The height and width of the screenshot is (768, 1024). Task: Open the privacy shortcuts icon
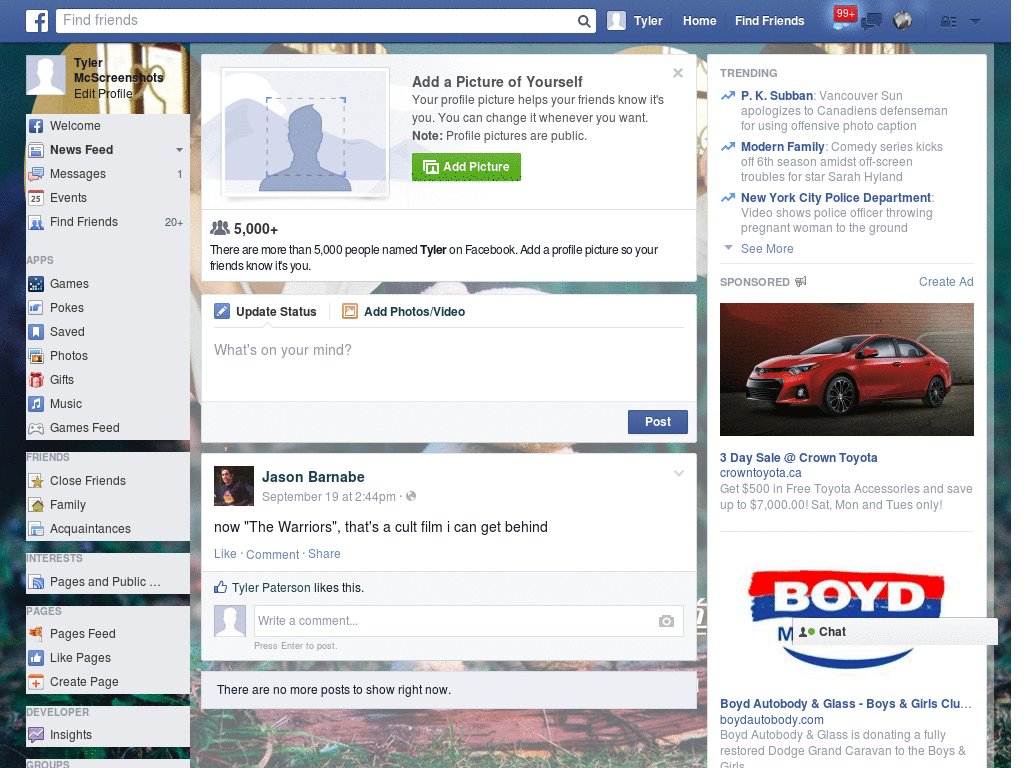(948, 22)
